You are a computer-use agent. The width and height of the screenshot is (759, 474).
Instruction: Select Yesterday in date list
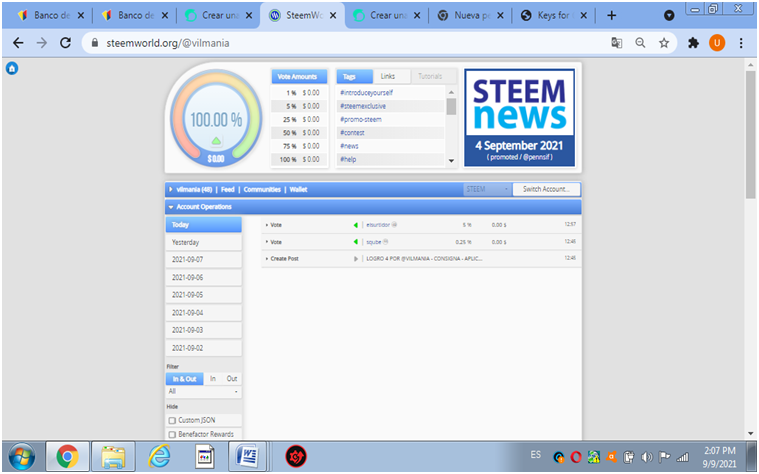[x=203, y=242]
